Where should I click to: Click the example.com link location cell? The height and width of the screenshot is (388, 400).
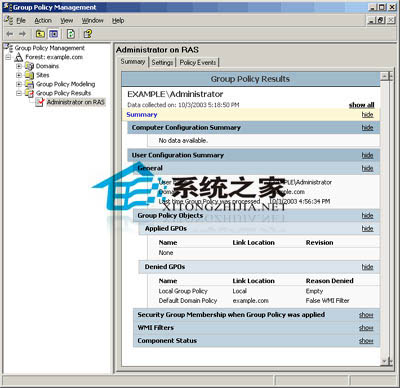tap(250, 301)
